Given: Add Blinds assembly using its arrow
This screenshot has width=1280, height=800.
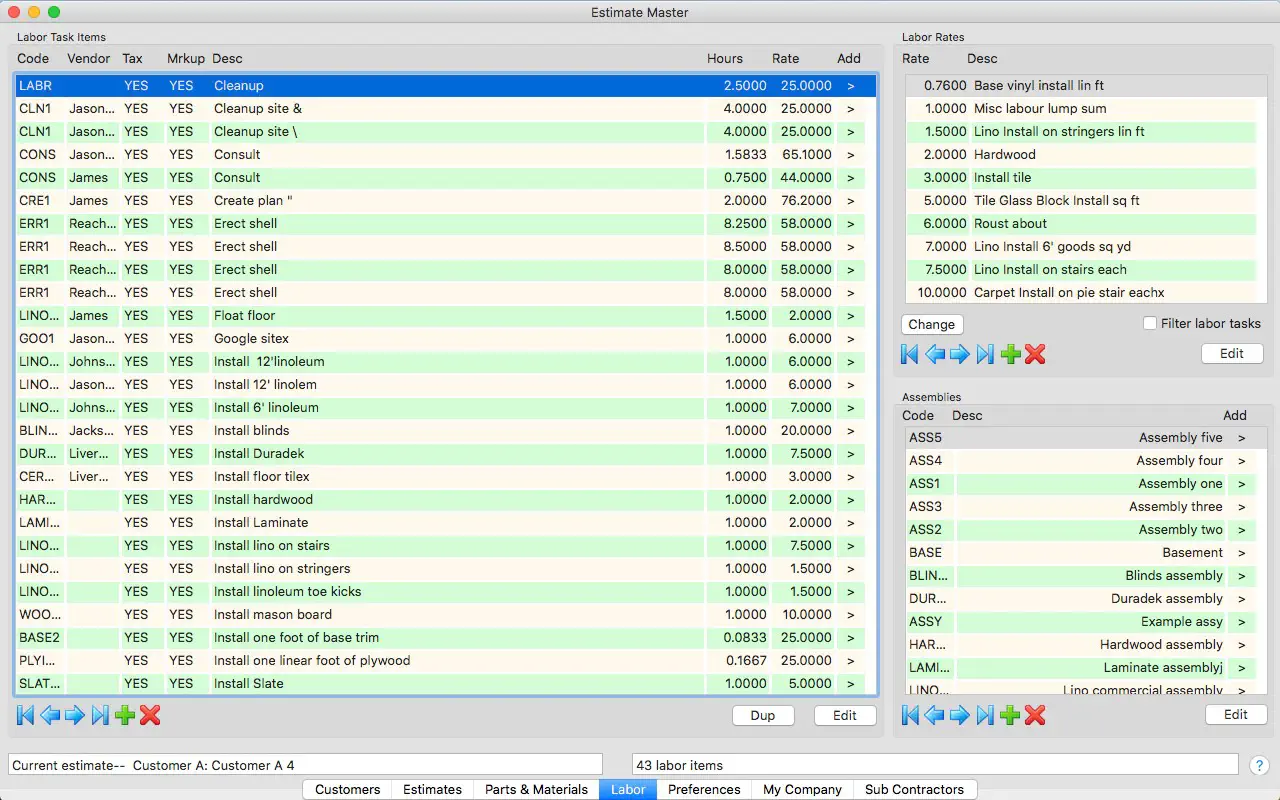Looking at the screenshot, I should (1241, 576).
